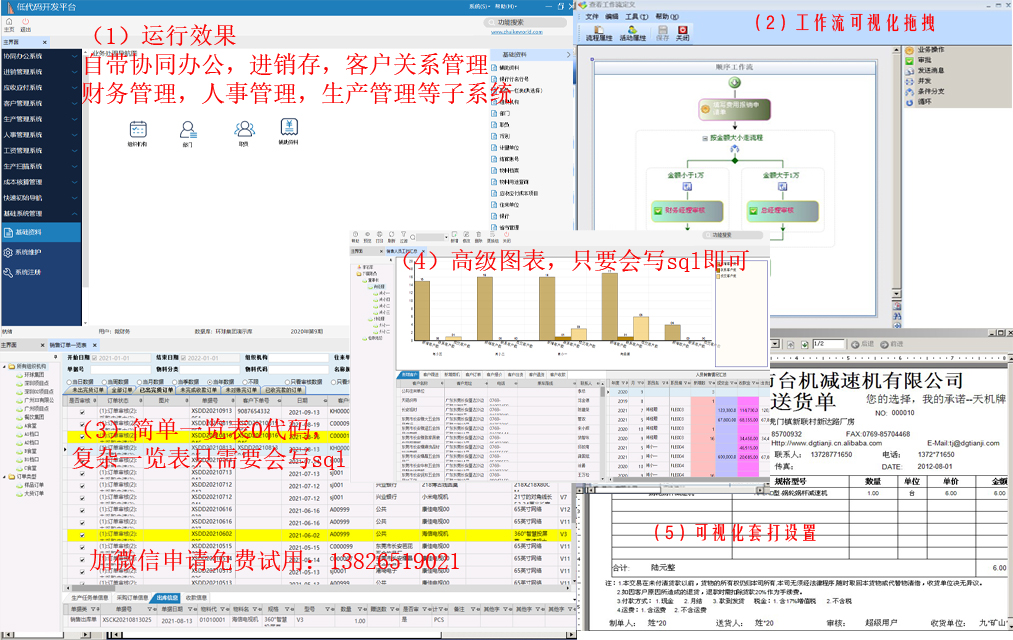Open 系统维护 gear item in sidebar
1013x640 pixels.
41,253
